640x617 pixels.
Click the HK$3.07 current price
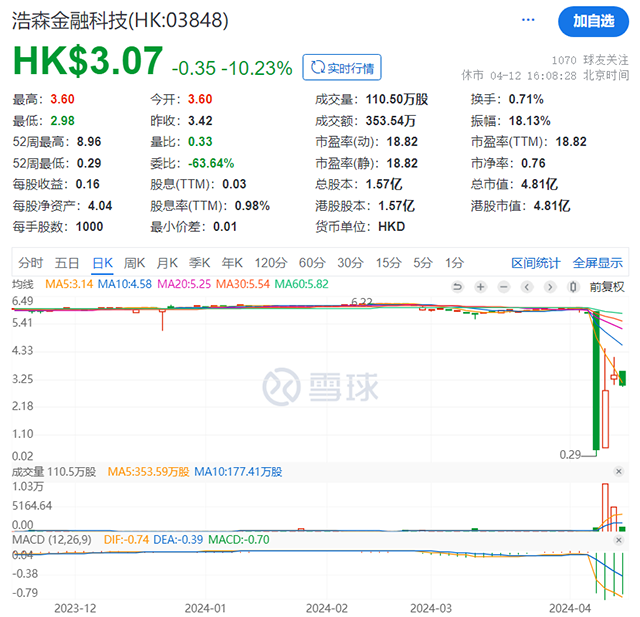click(88, 61)
